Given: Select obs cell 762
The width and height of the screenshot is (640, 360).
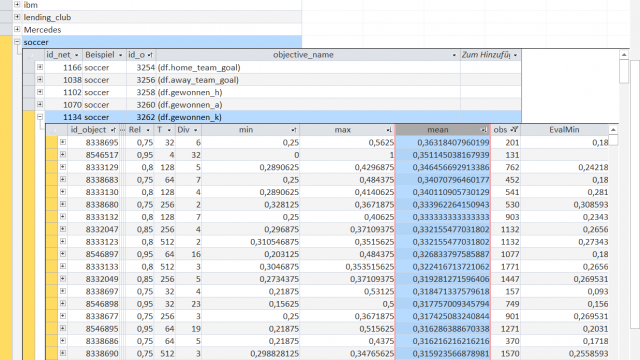Looking at the screenshot, I should (x=506, y=167).
